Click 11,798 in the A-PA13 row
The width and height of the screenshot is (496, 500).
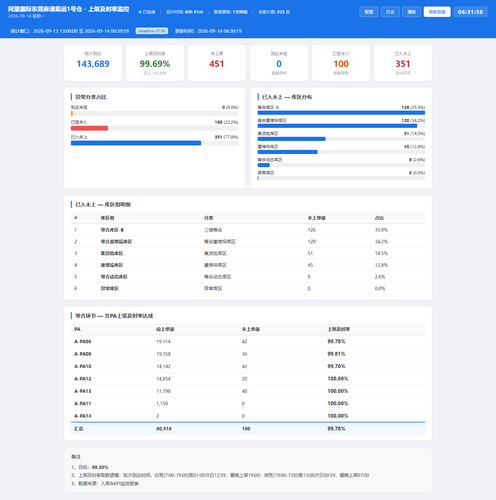pos(163,391)
